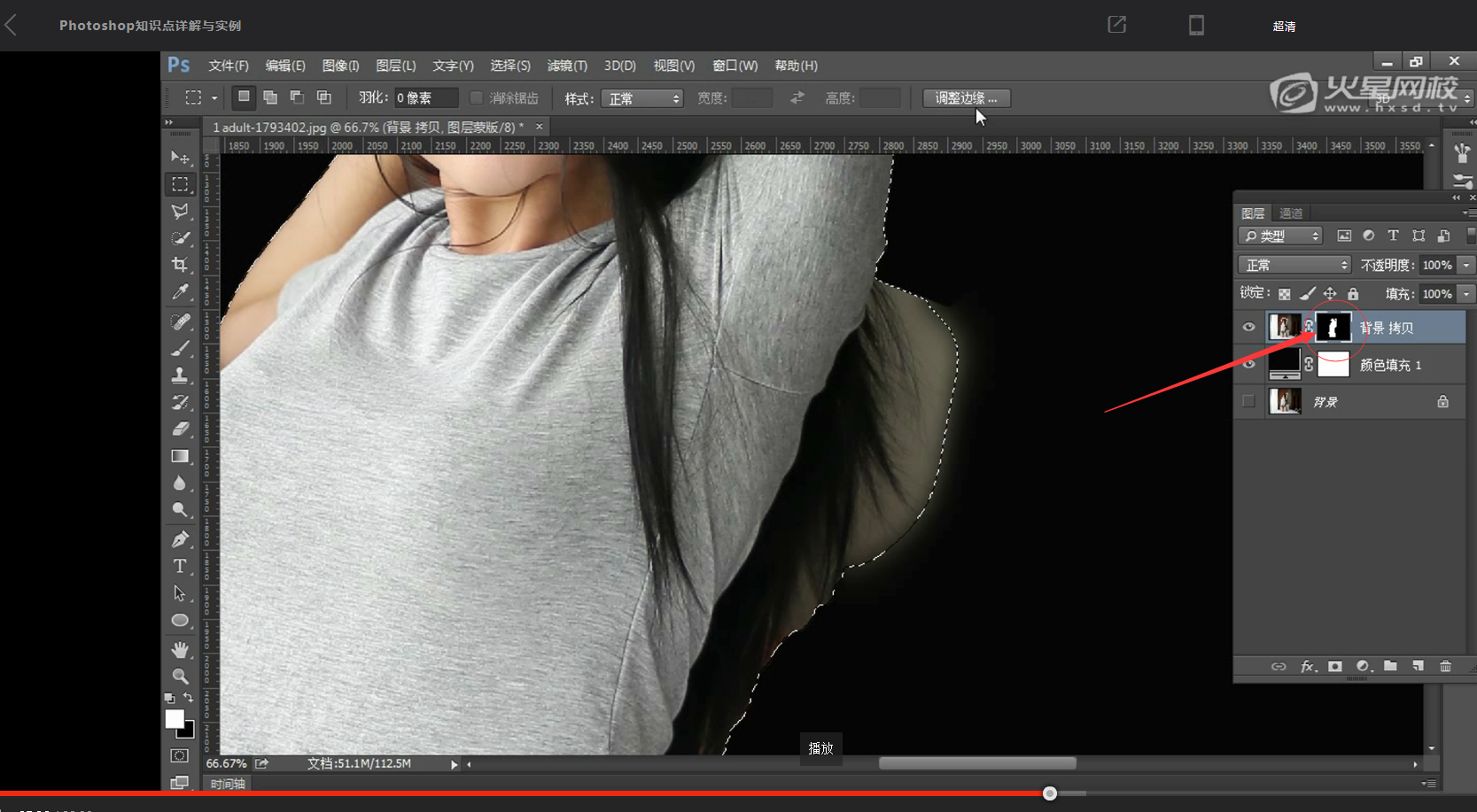This screenshot has height=812, width=1477.
Task: Click the foreground color swatch
Action: click(175, 719)
